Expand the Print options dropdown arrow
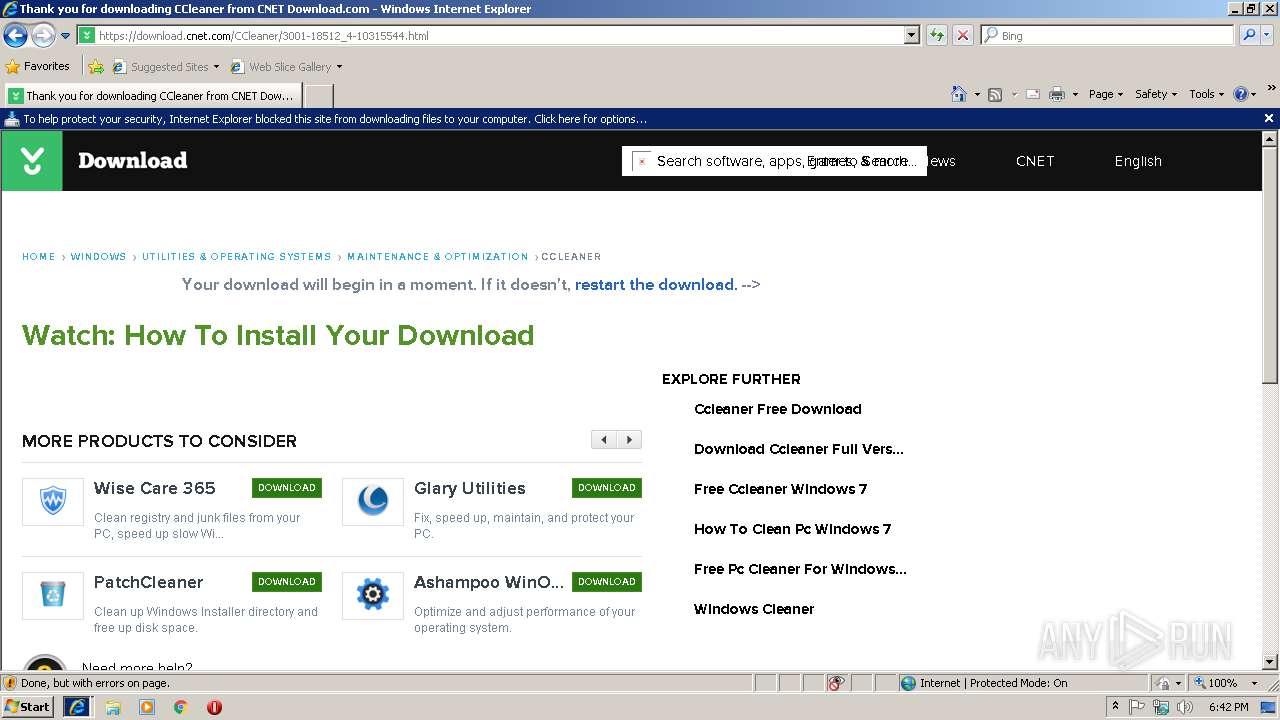 1075,94
